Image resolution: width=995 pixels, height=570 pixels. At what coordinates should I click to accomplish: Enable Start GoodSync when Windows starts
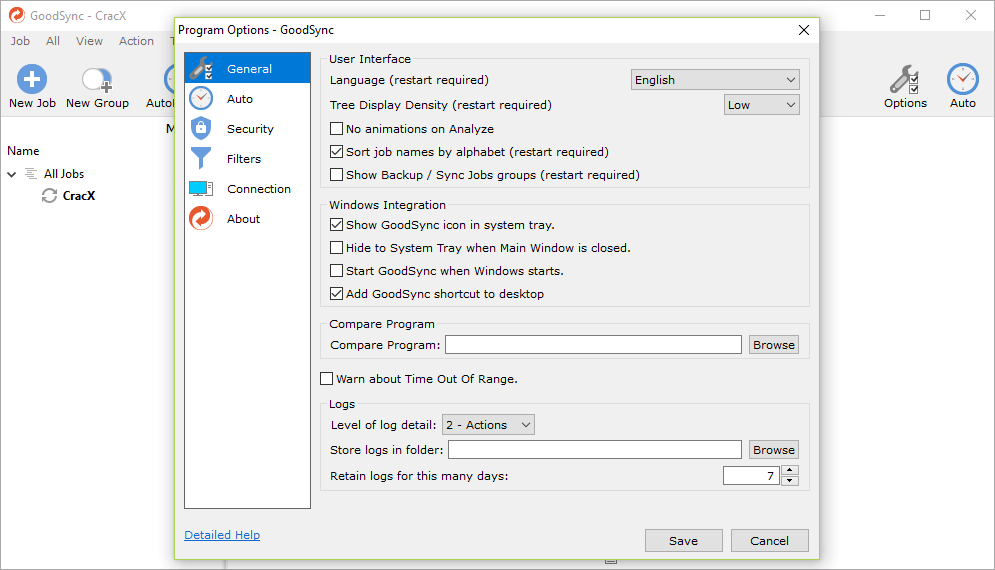(336, 271)
